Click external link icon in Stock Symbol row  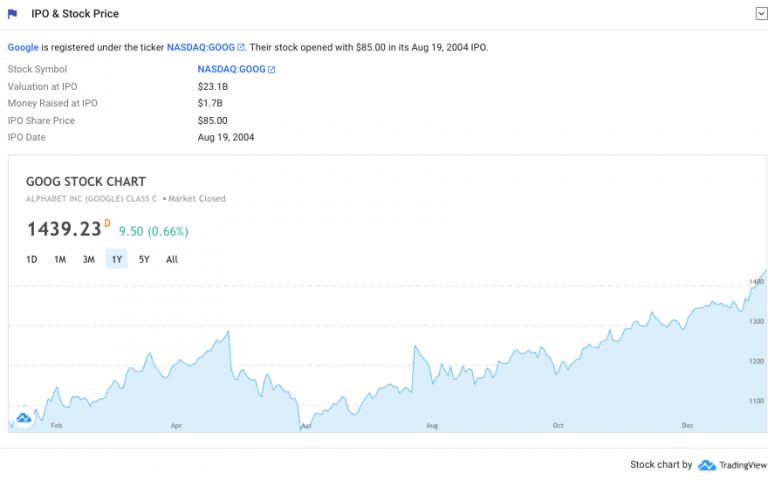[x=272, y=69]
